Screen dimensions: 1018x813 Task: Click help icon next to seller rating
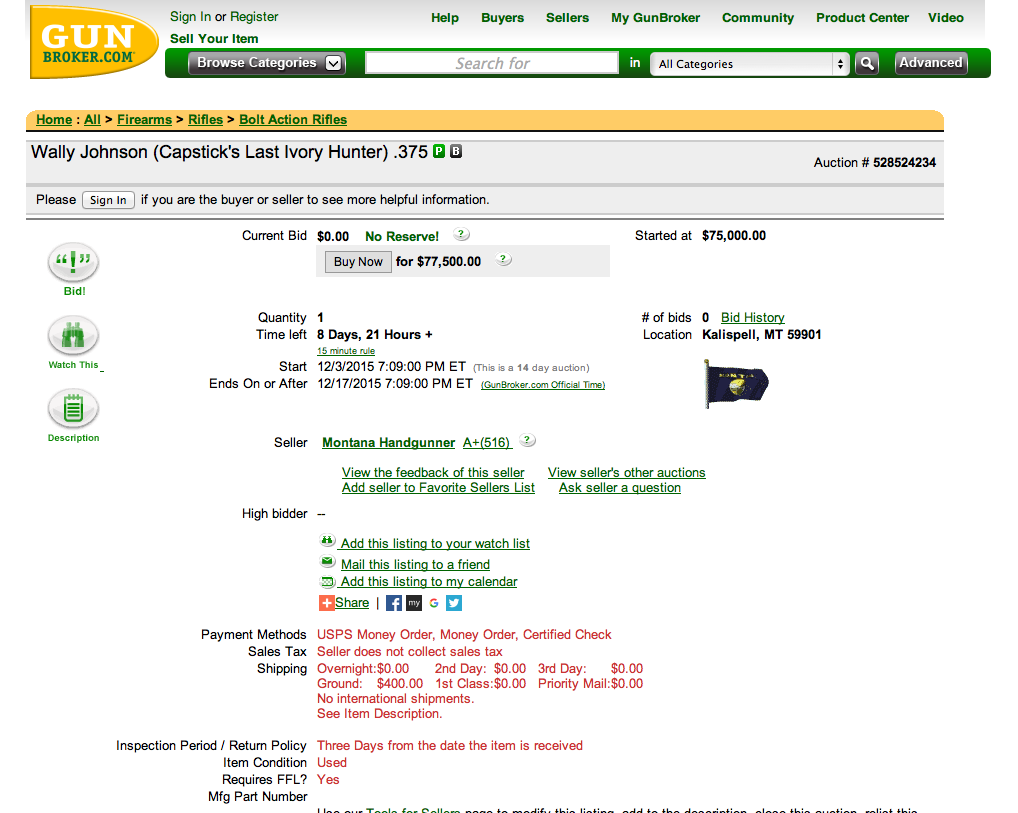[527, 440]
